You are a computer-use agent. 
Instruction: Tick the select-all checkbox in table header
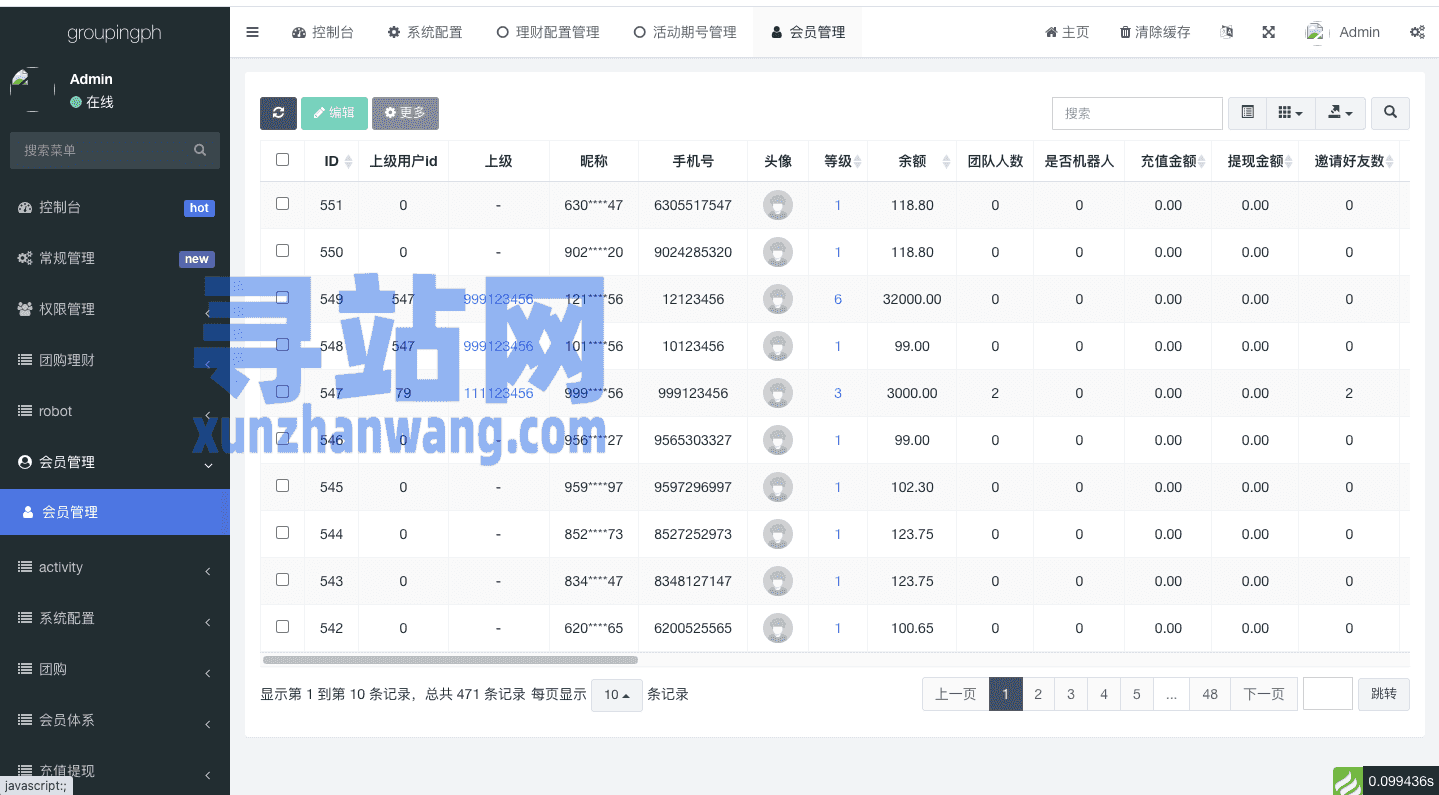[282, 159]
